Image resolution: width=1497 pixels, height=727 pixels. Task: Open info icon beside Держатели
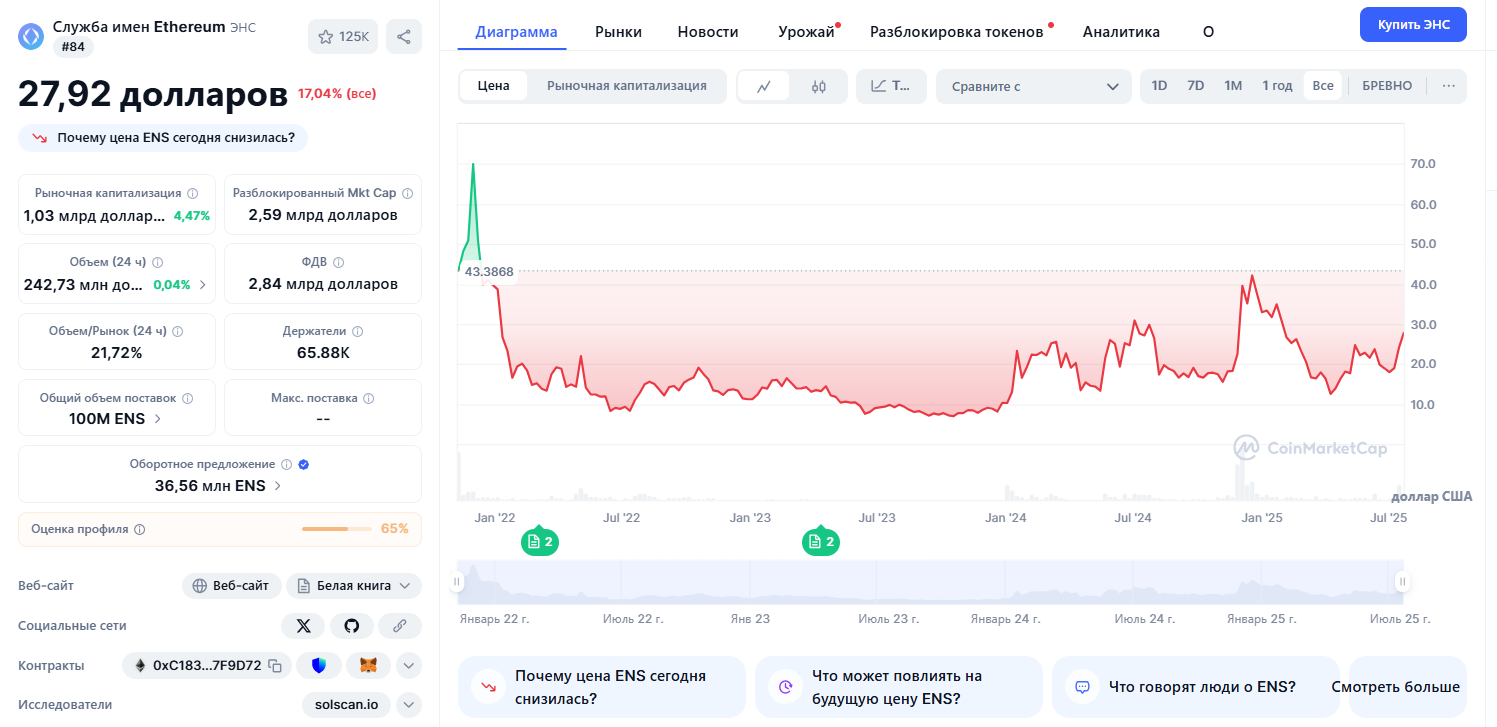[358, 331]
